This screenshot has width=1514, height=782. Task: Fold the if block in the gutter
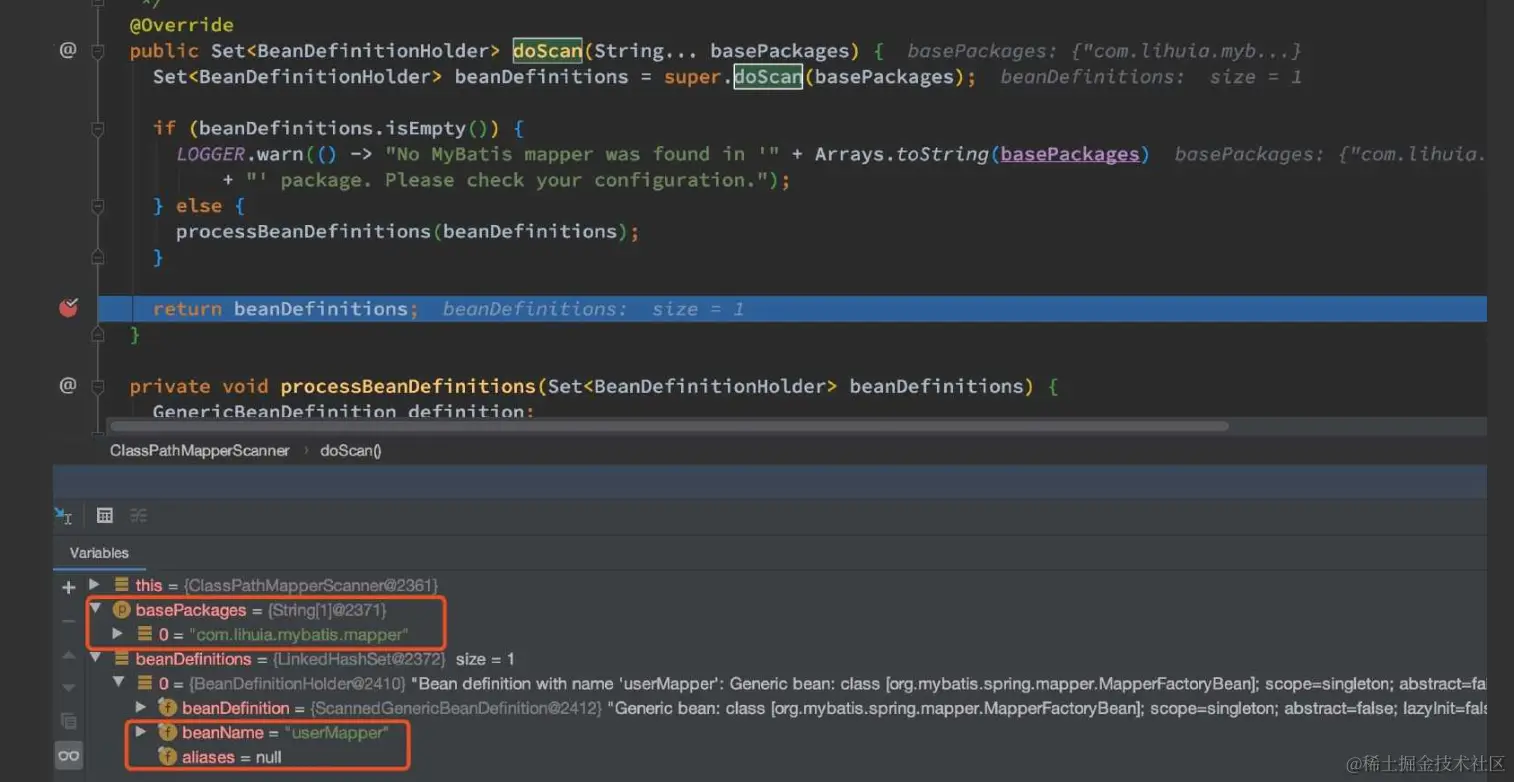tap(98, 129)
